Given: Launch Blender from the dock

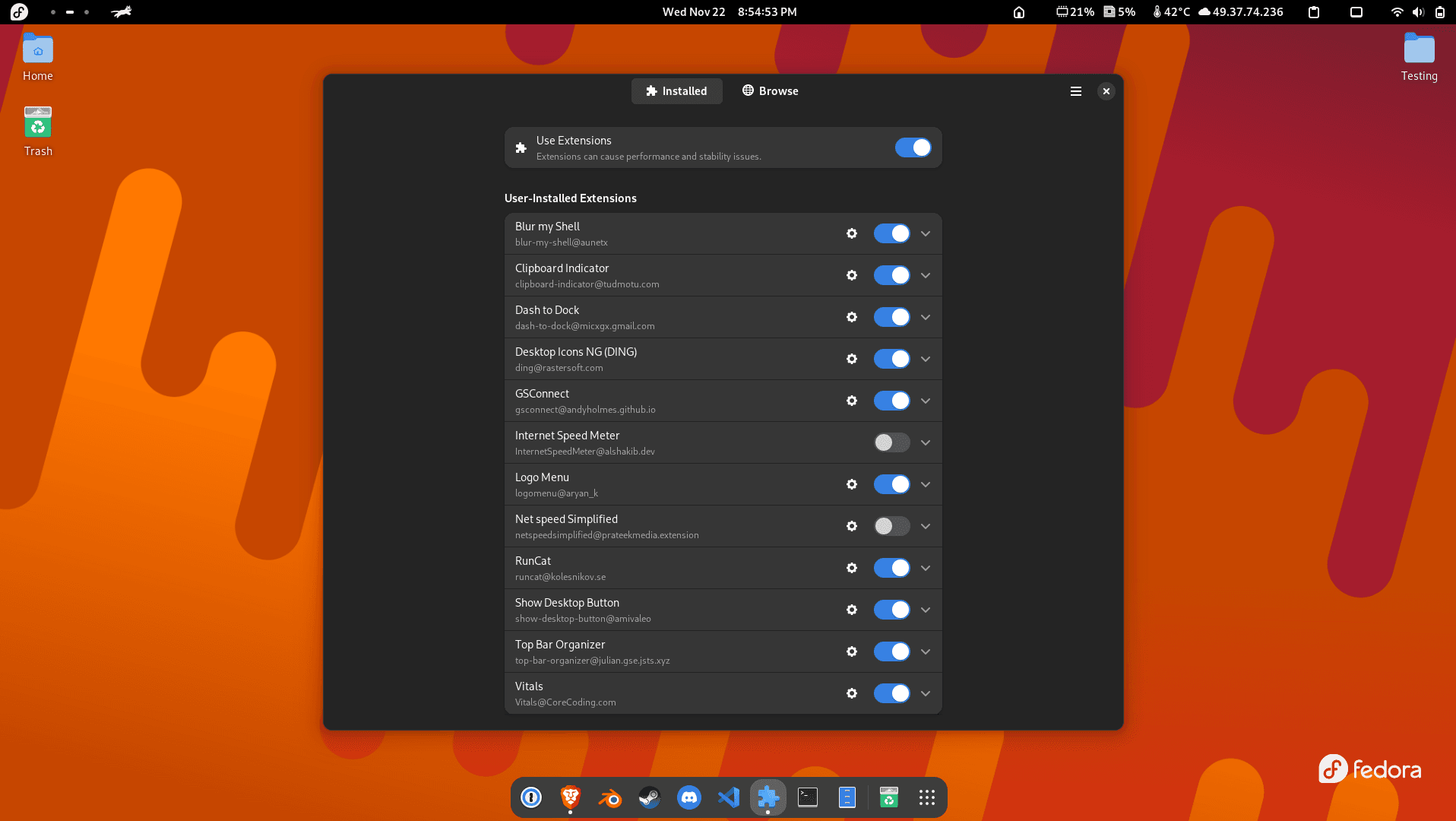Looking at the screenshot, I should pos(610,797).
